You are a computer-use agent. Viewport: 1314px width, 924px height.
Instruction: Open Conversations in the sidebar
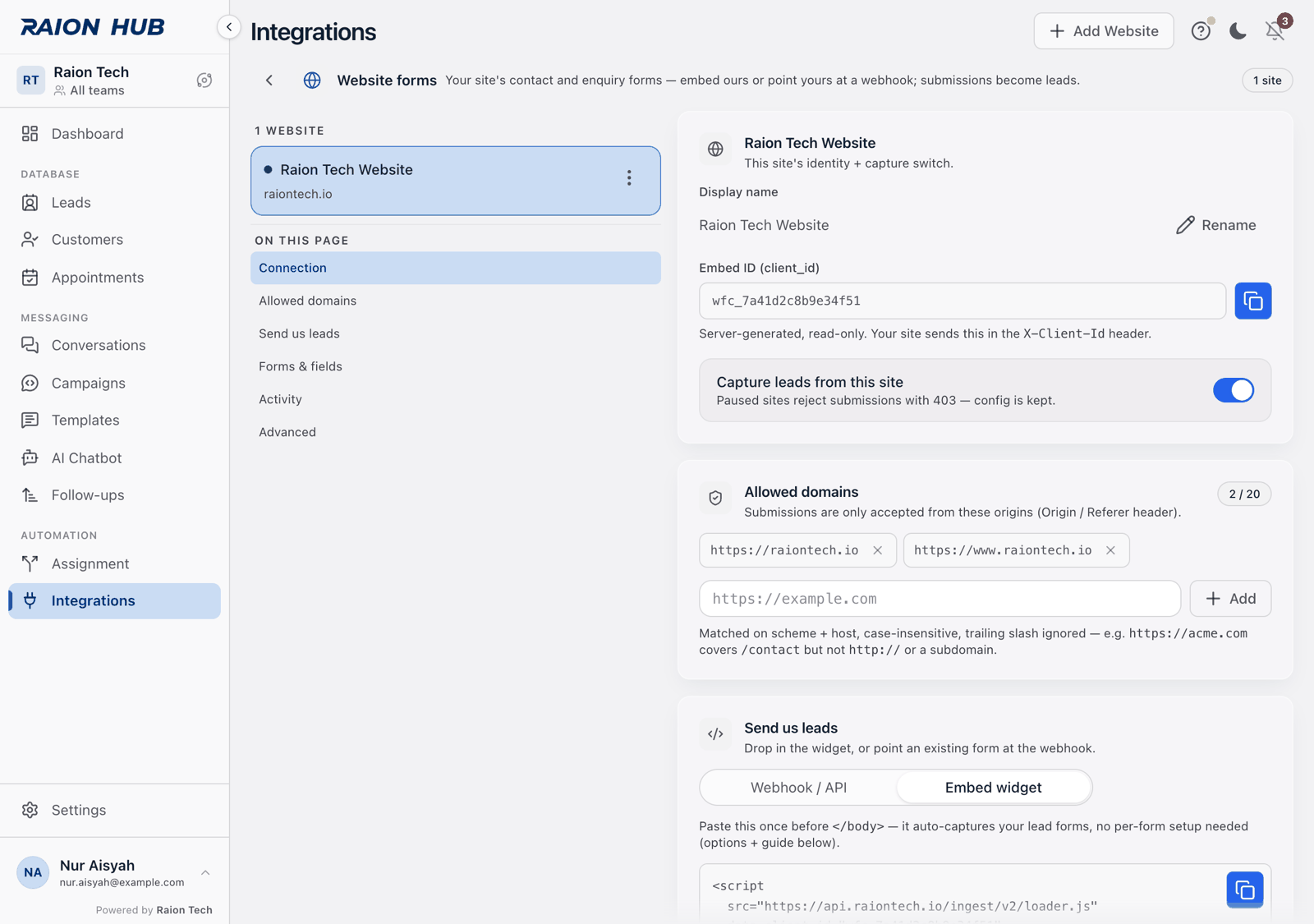coord(114,346)
